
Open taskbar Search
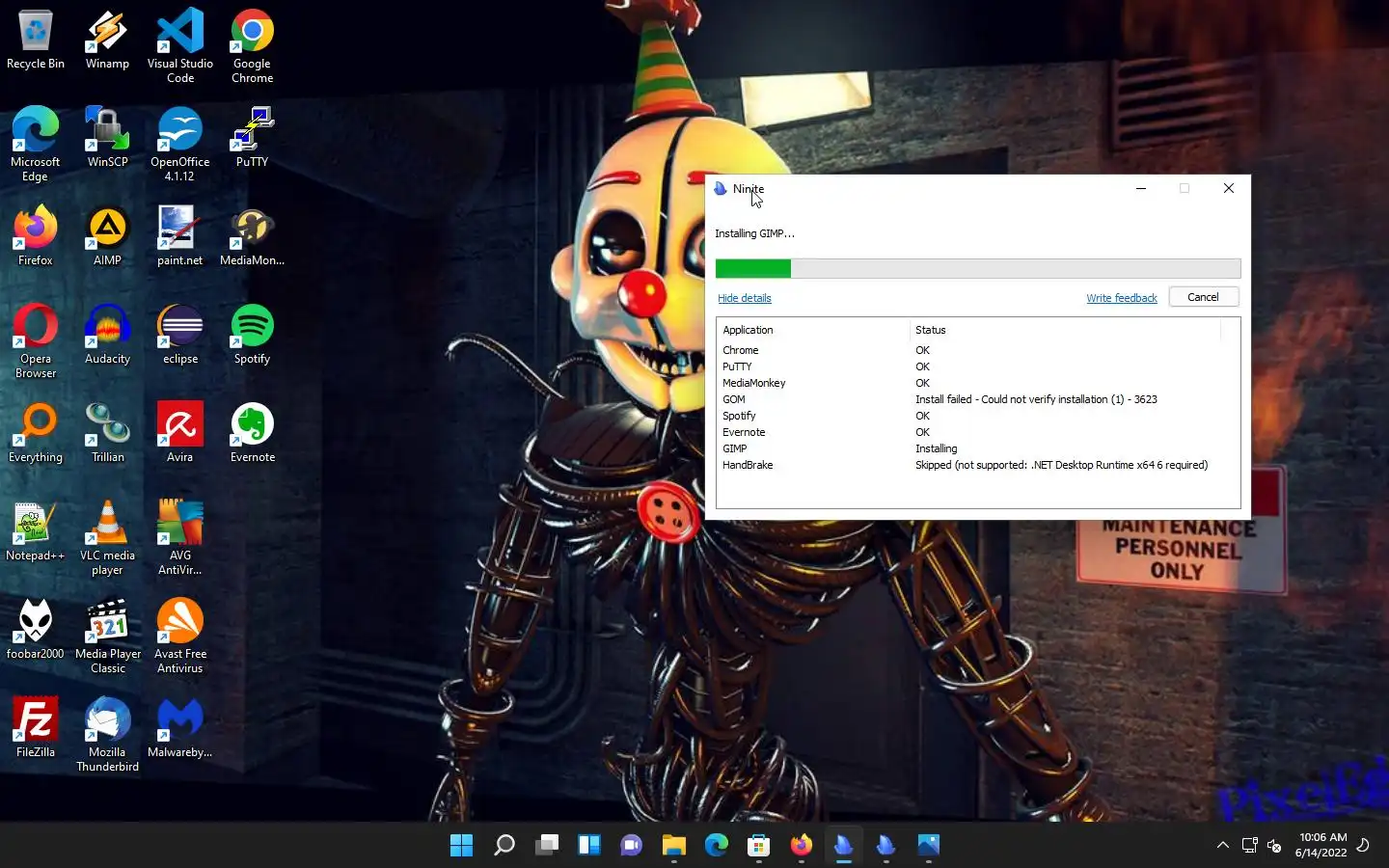pyautogui.click(x=504, y=846)
